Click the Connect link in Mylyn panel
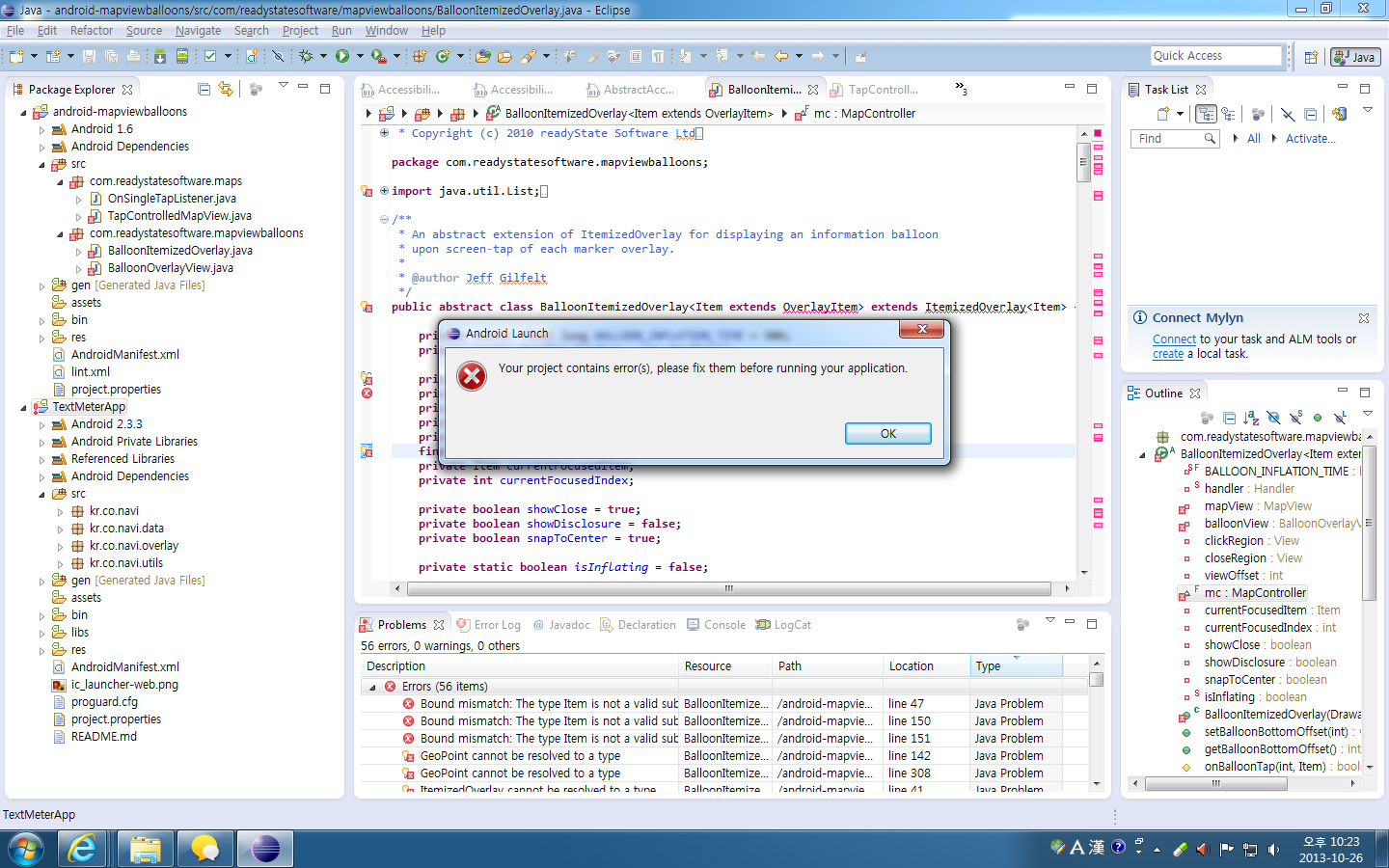1389x868 pixels. (1174, 339)
